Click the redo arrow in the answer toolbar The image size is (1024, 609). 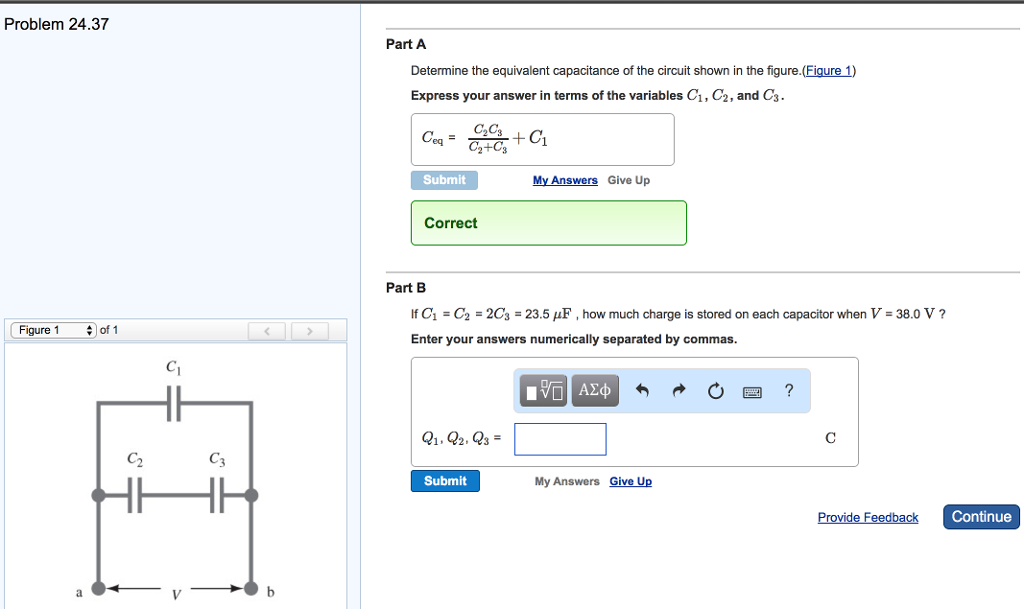[x=679, y=390]
